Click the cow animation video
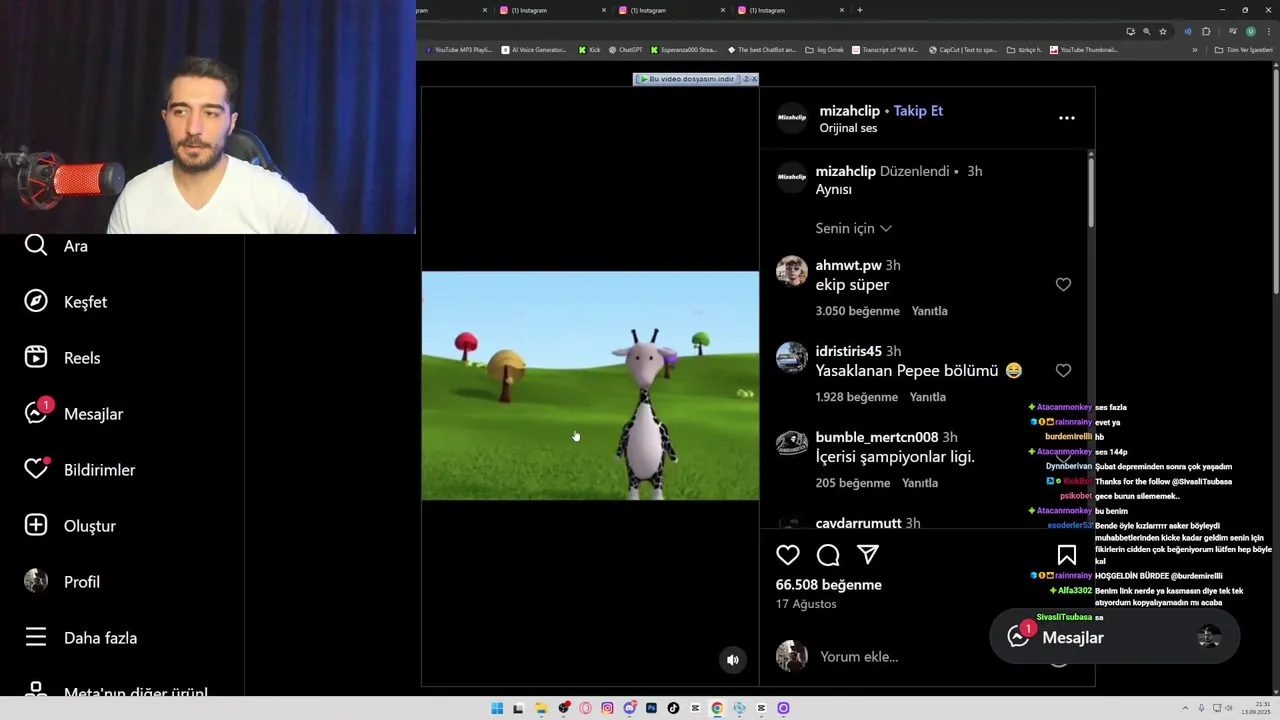 point(590,385)
